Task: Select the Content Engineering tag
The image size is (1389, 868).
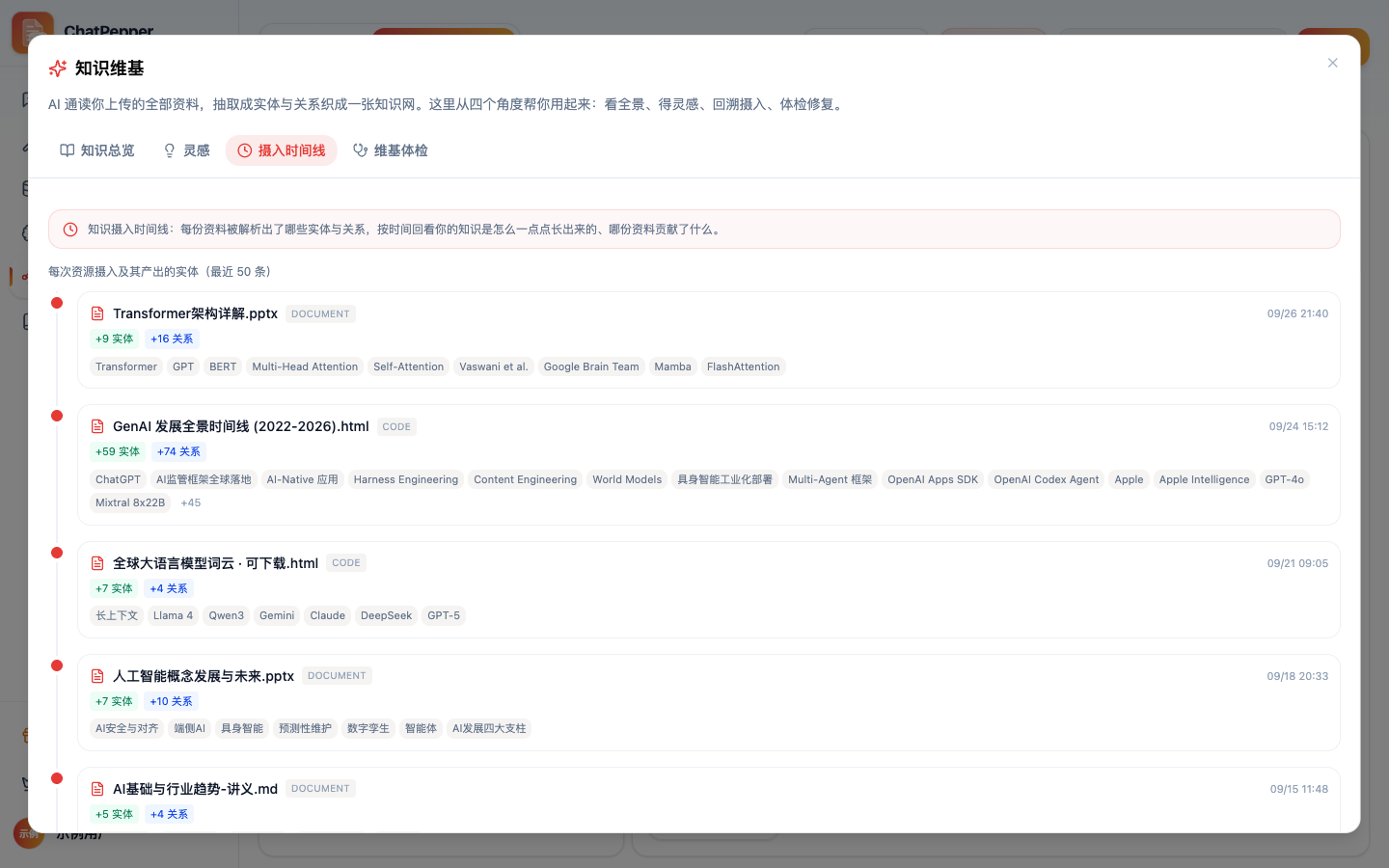Action: pyautogui.click(x=526, y=479)
